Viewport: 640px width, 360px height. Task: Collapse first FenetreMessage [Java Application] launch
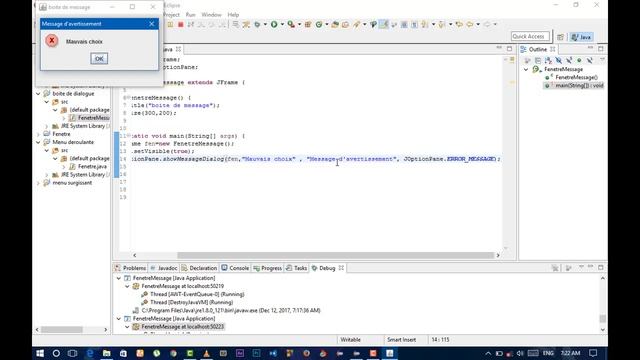[119, 278]
